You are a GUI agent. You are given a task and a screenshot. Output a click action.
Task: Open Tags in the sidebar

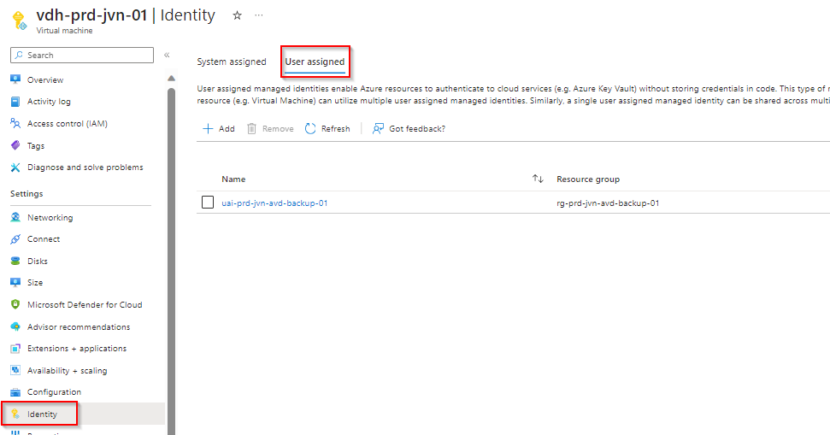pyautogui.click(x=36, y=146)
